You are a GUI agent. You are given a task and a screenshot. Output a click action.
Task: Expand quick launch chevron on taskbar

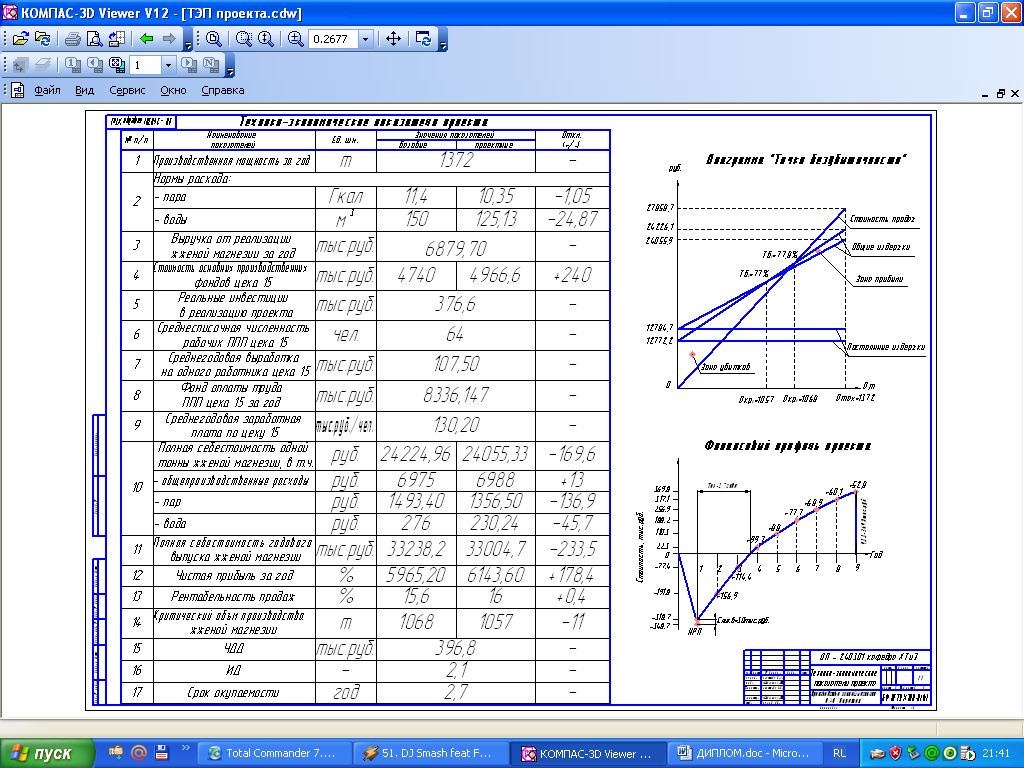pyautogui.click(x=185, y=748)
